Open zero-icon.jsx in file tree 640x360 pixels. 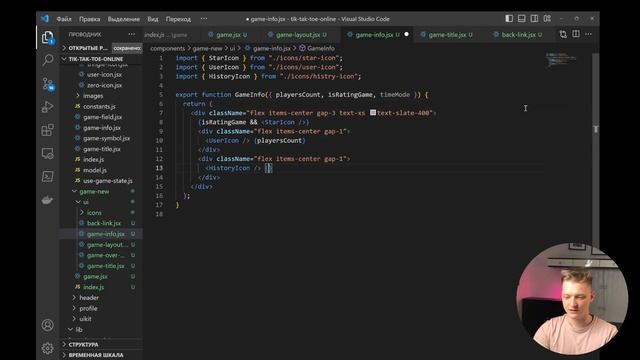(104, 85)
